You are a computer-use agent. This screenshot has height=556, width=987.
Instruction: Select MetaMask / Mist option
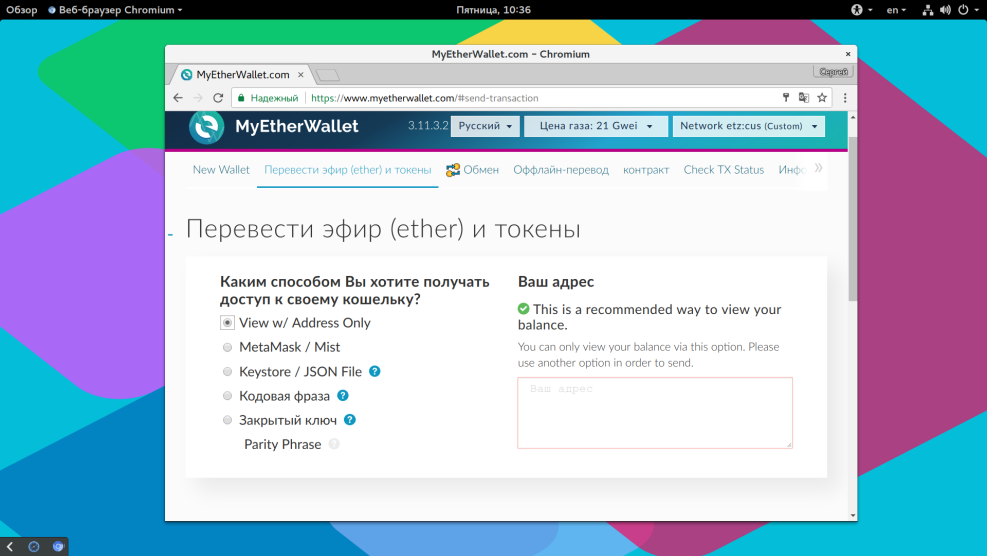coord(227,347)
